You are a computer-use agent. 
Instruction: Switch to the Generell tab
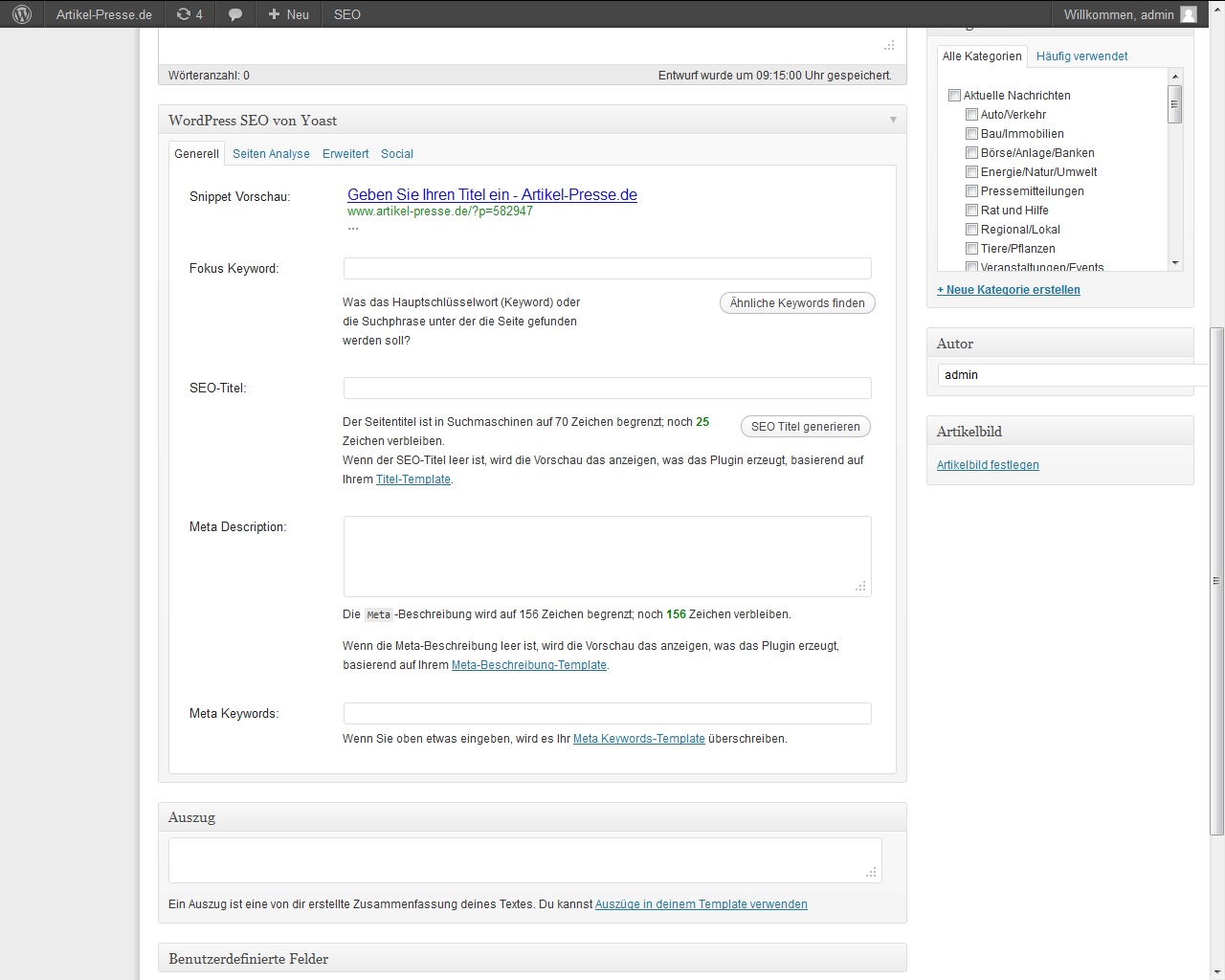point(196,153)
